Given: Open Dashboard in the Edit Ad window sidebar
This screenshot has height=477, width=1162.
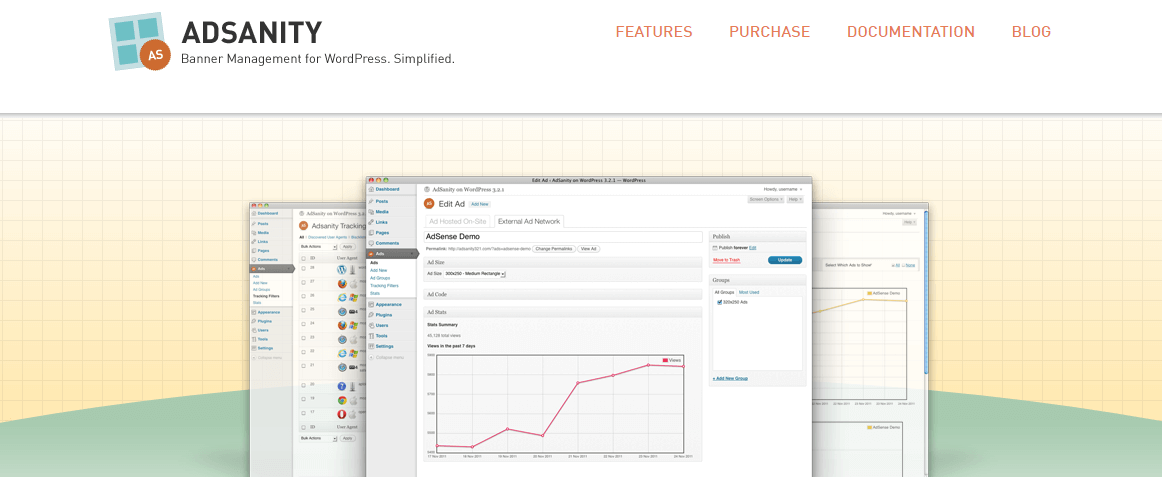Looking at the screenshot, I should pyautogui.click(x=387, y=190).
